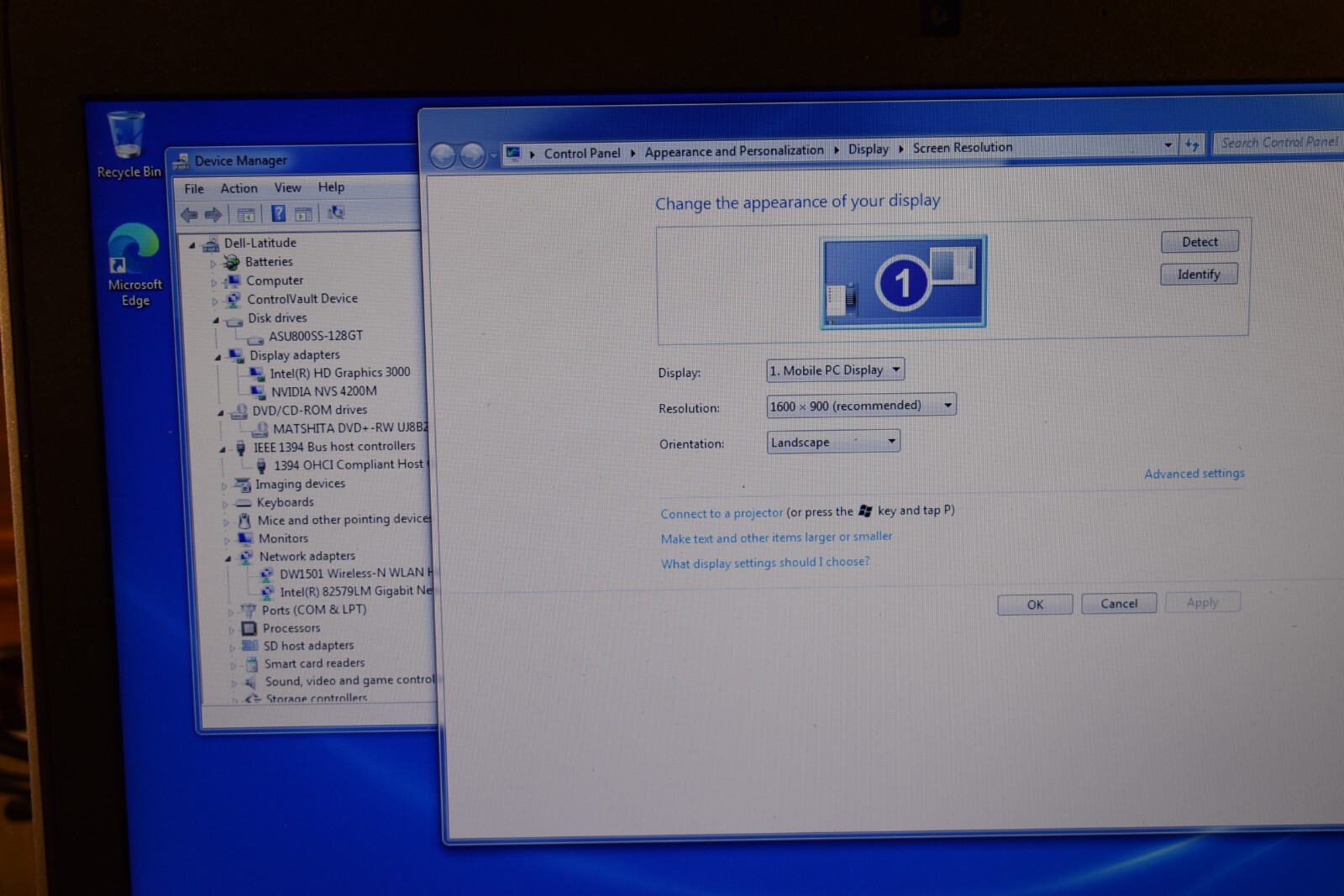
Task: Click the Control Panel breadcrumb
Action: pos(582,153)
